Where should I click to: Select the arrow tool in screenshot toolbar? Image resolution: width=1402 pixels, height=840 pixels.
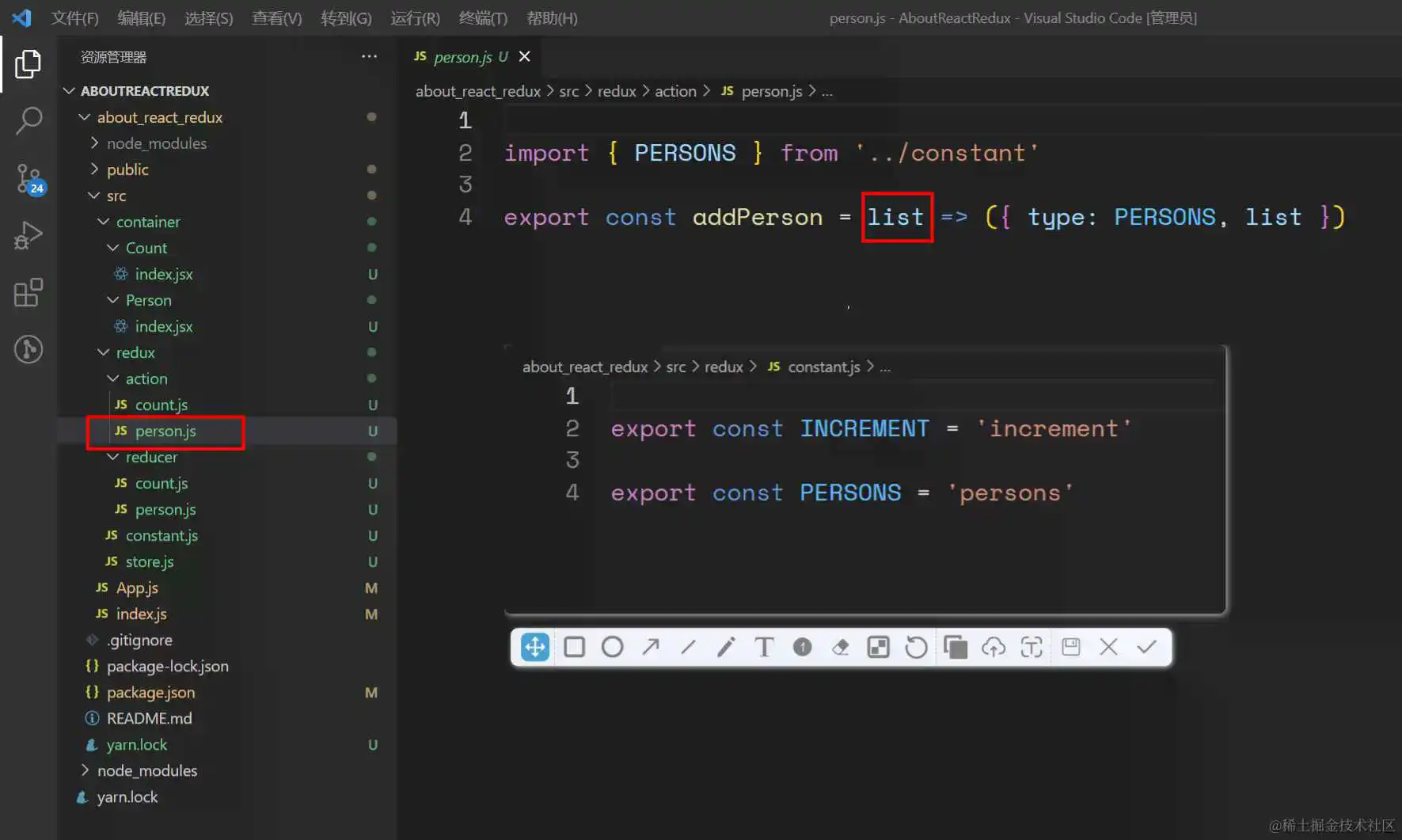(650, 647)
